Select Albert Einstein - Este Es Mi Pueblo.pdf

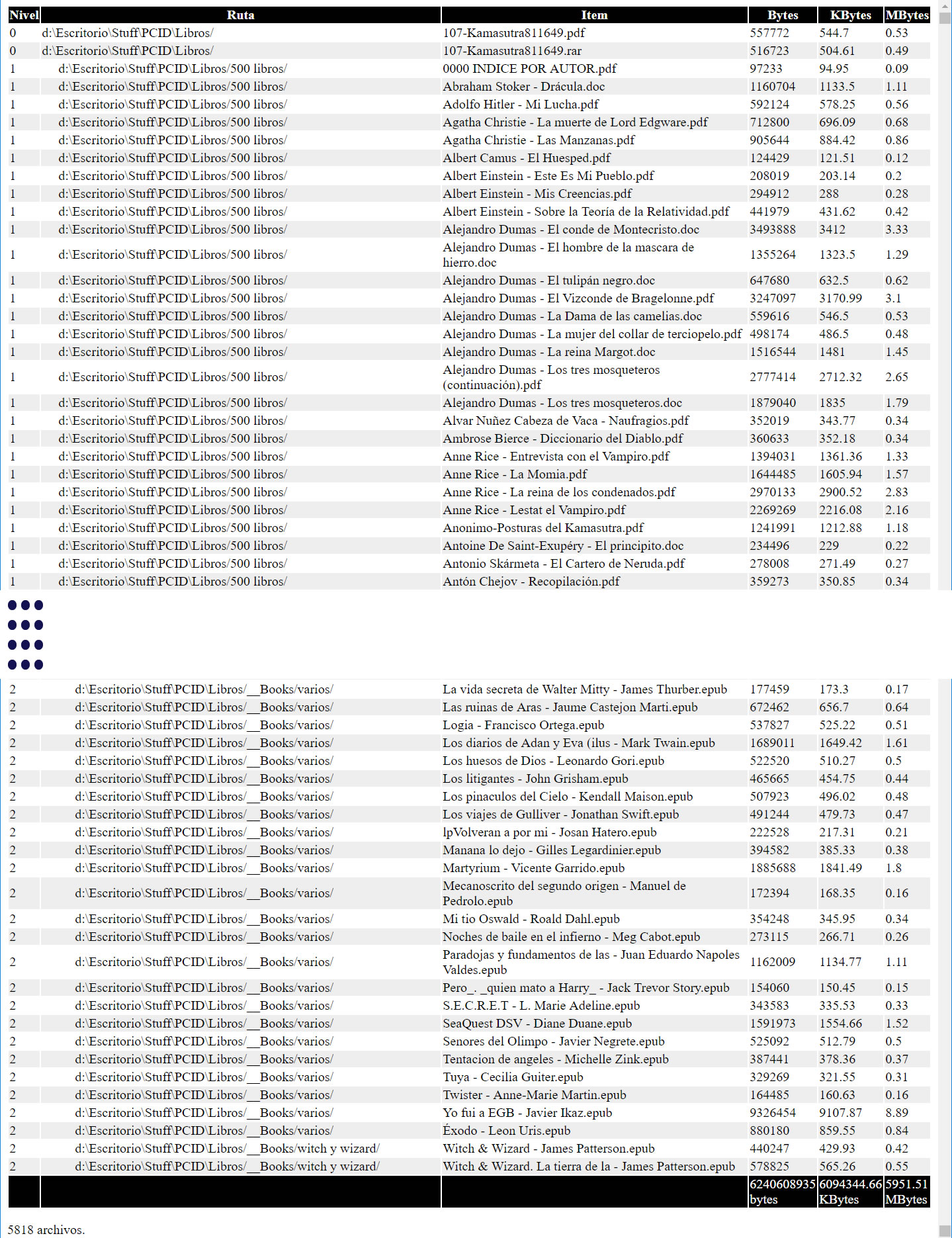point(548,176)
